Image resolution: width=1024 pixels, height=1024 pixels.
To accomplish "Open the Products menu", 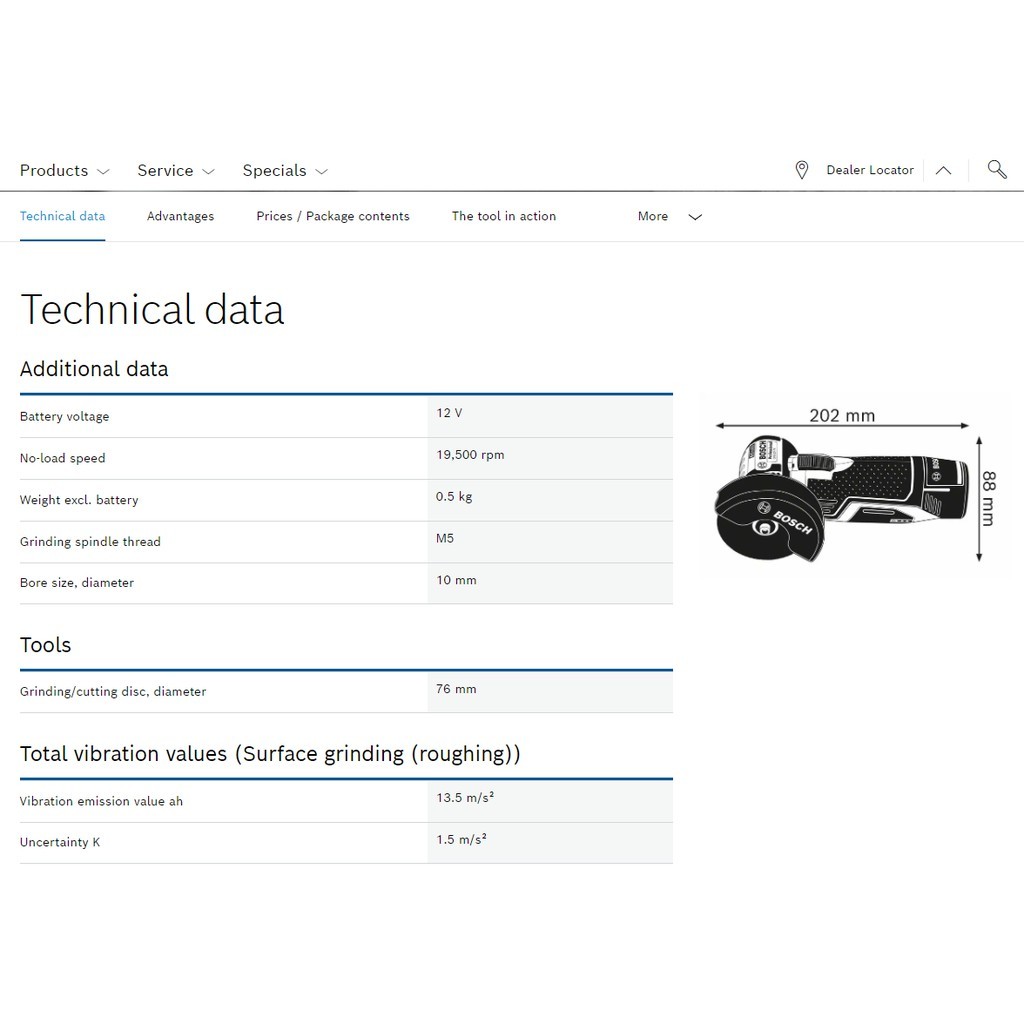I will [x=54, y=171].
